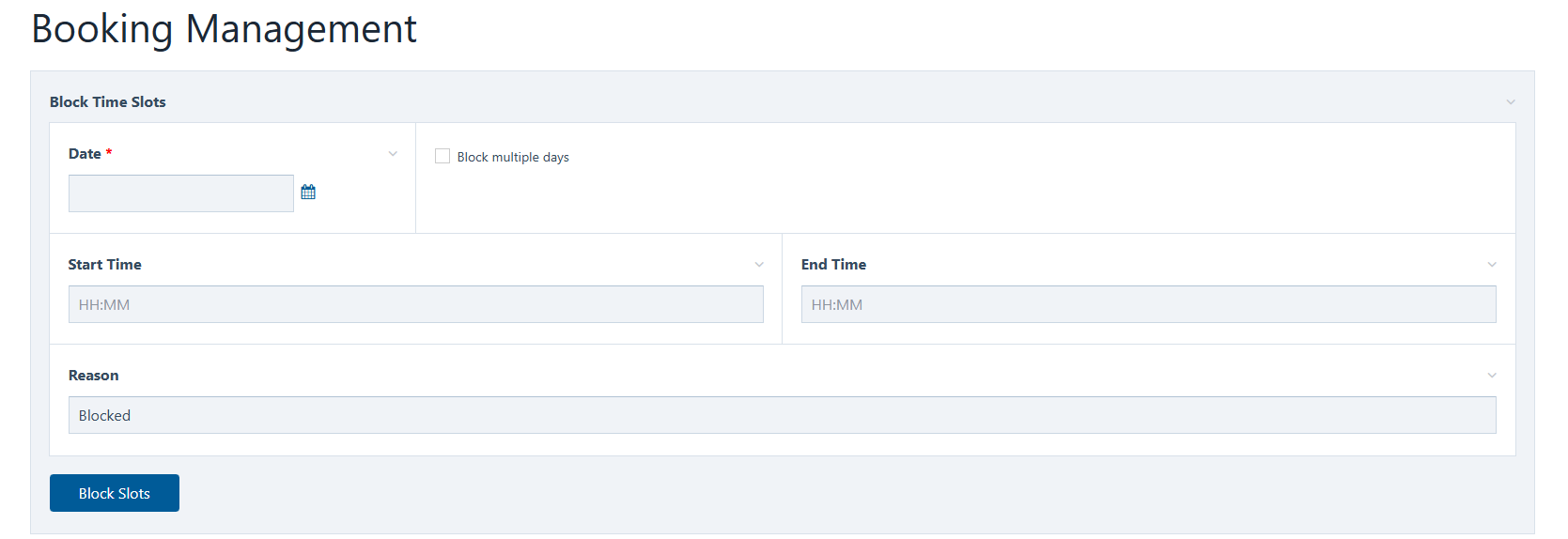Collapse the End Time section chevron
Viewport: 1568px width, 539px height.
(x=1492, y=265)
